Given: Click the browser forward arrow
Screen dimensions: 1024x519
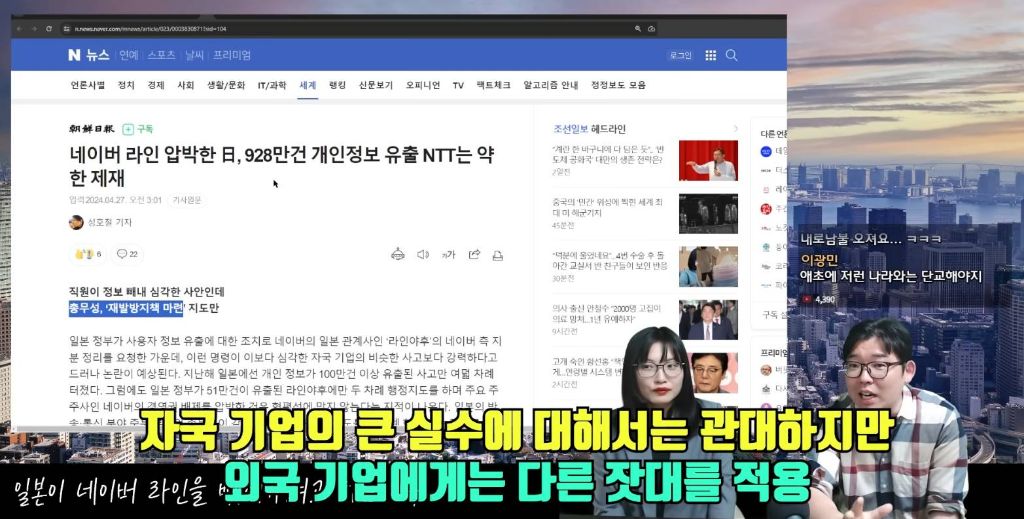Looking at the screenshot, I should (x=34, y=29).
